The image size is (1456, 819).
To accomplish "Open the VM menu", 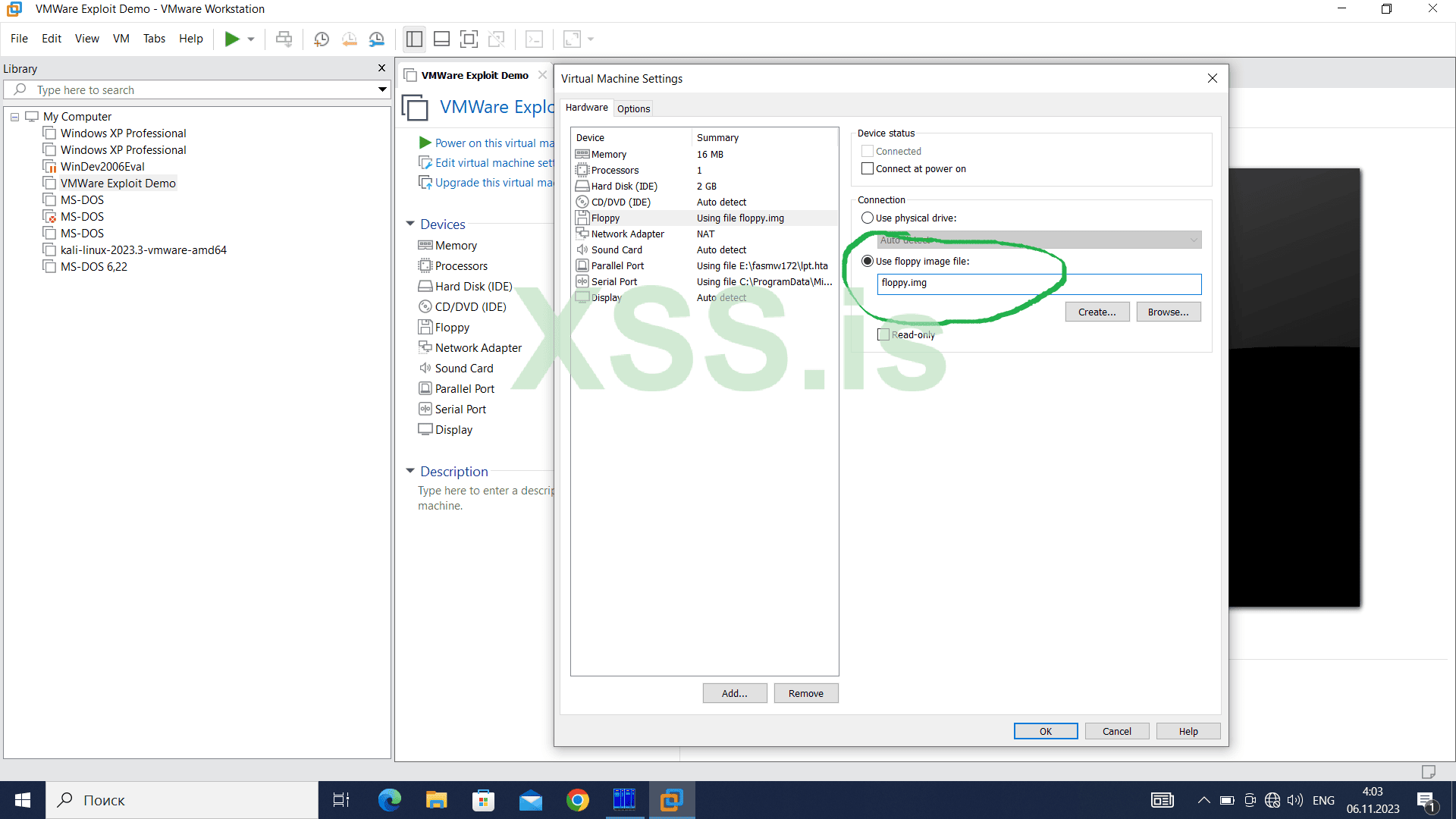I will point(121,39).
